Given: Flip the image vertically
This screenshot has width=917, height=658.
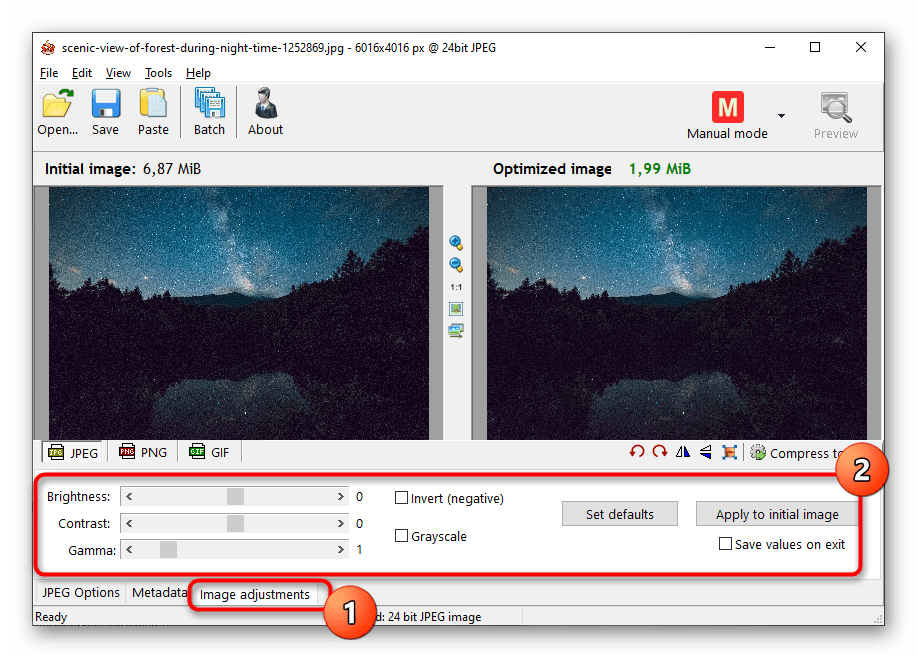Looking at the screenshot, I should 706,452.
